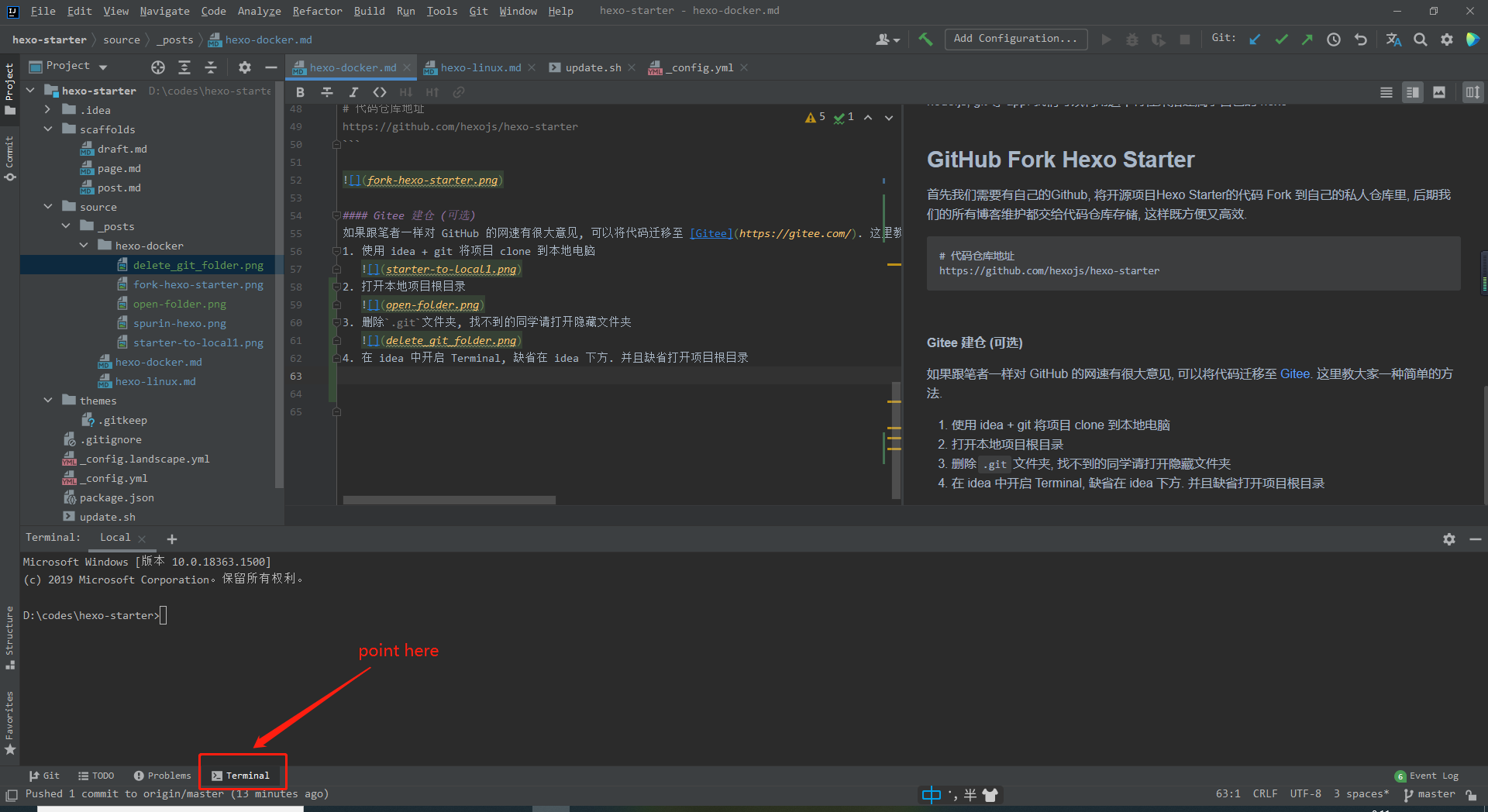The width and height of the screenshot is (1488, 812).
Task: Push commits using the green Git push arrow
Action: pos(1307,39)
